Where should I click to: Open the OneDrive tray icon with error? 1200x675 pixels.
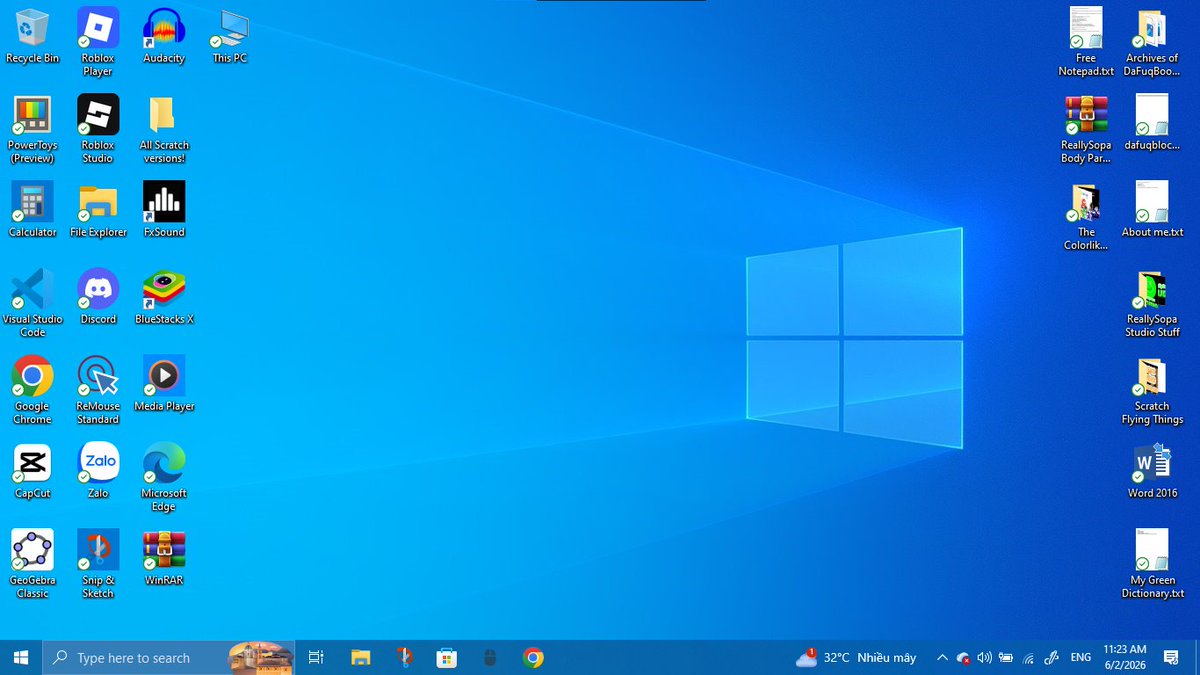[963, 657]
